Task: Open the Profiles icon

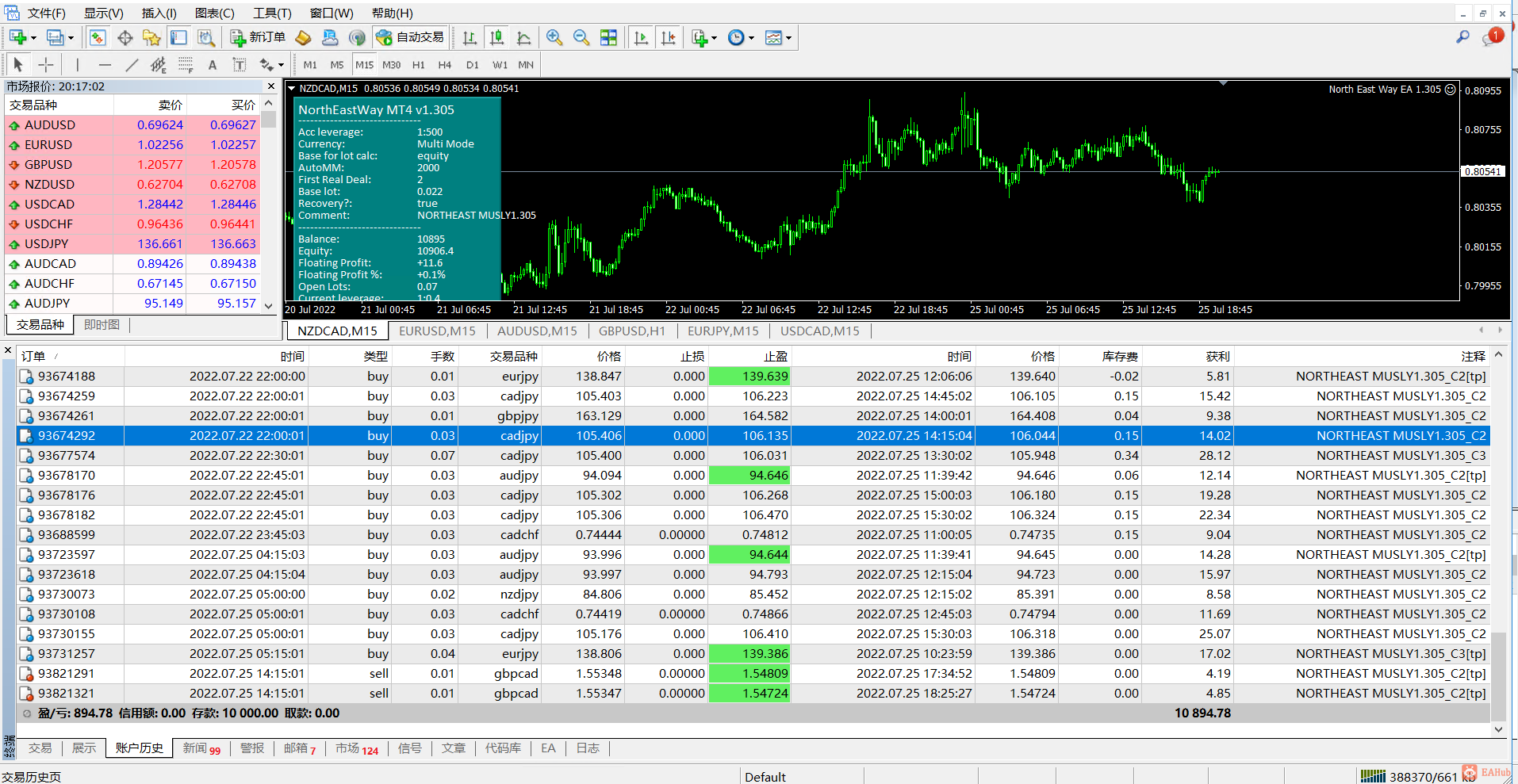Action: pyautogui.click(x=55, y=37)
